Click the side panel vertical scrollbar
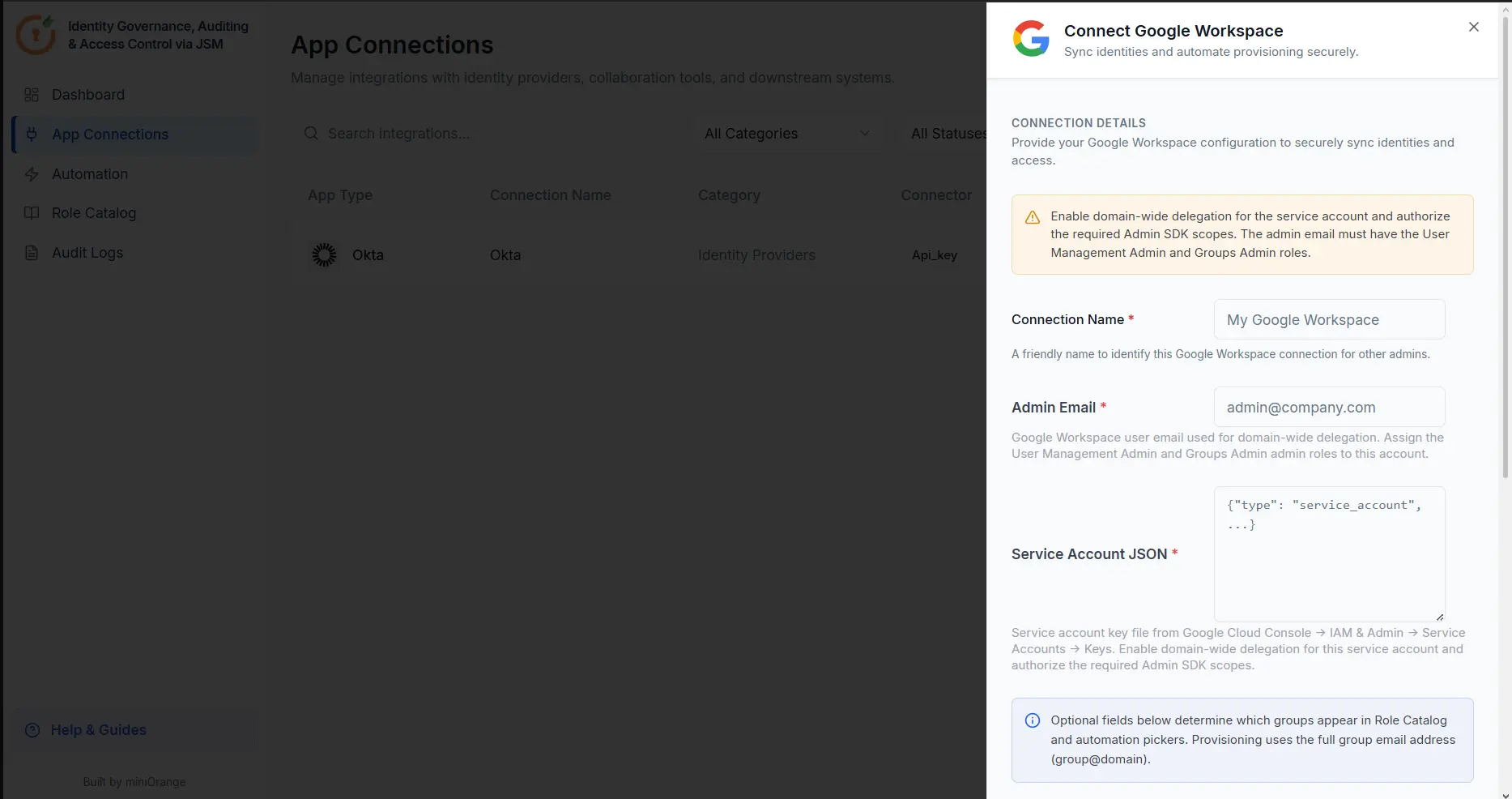The height and width of the screenshot is (799, 1512). click(1506, 246)
